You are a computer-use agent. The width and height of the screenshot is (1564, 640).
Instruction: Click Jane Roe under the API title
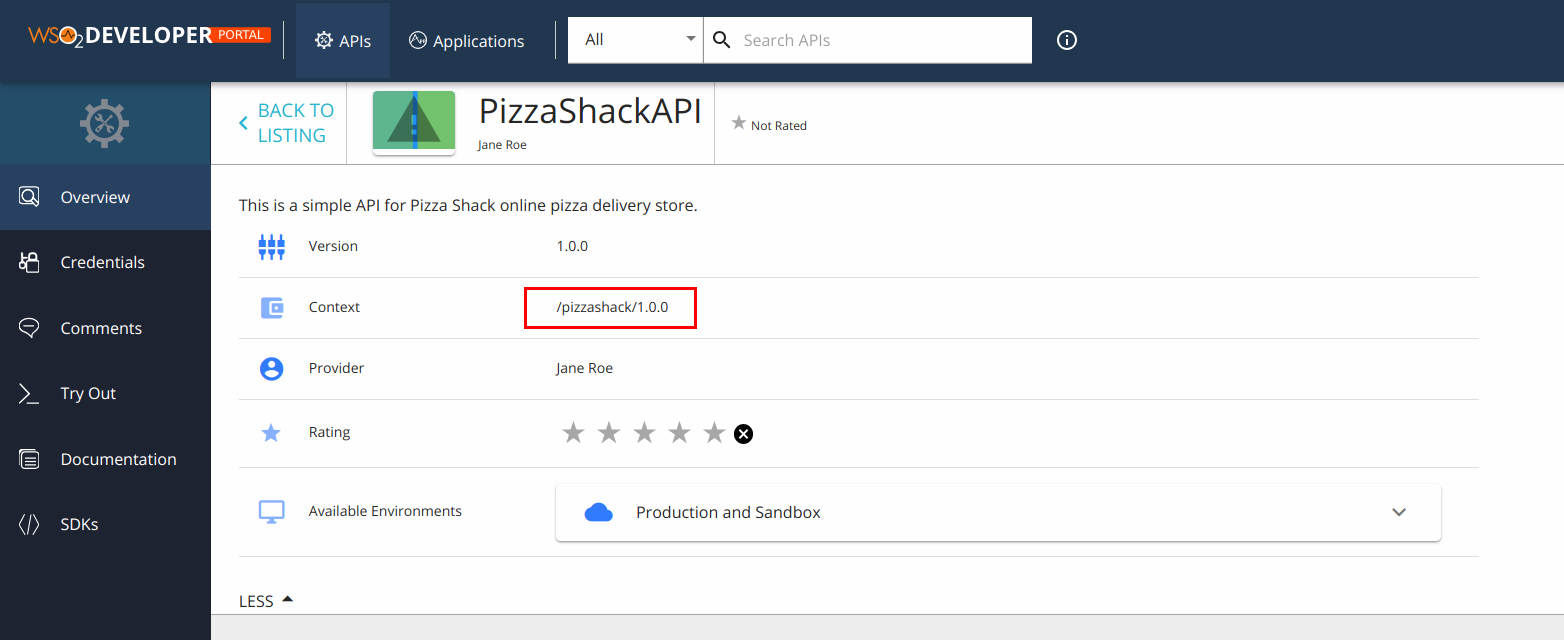pos(502,145)
